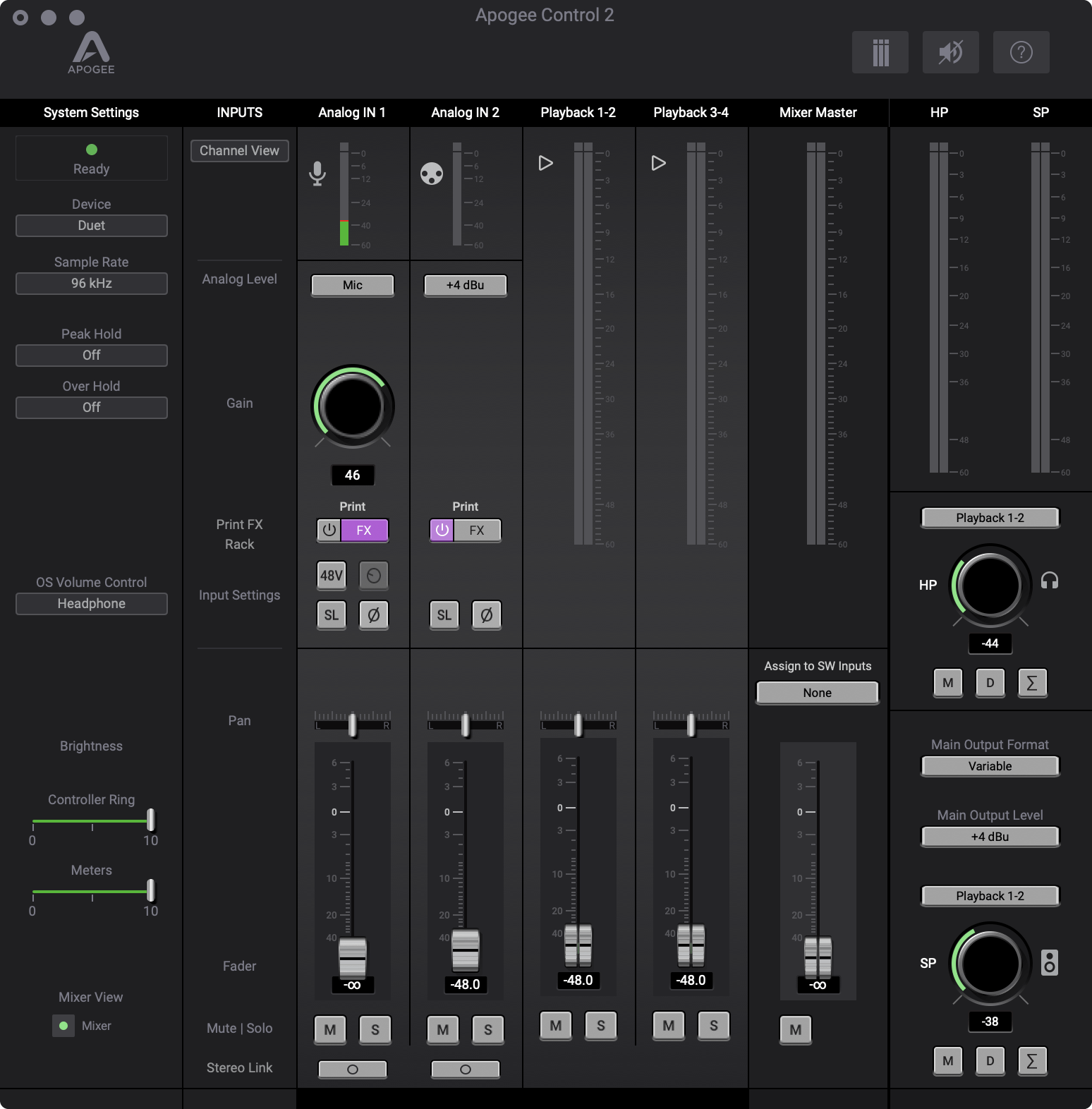The height and width of the screenshot is (1109, 1092).
Task: Click the headphones icon beside HP knob
Action: point(1050,581)
